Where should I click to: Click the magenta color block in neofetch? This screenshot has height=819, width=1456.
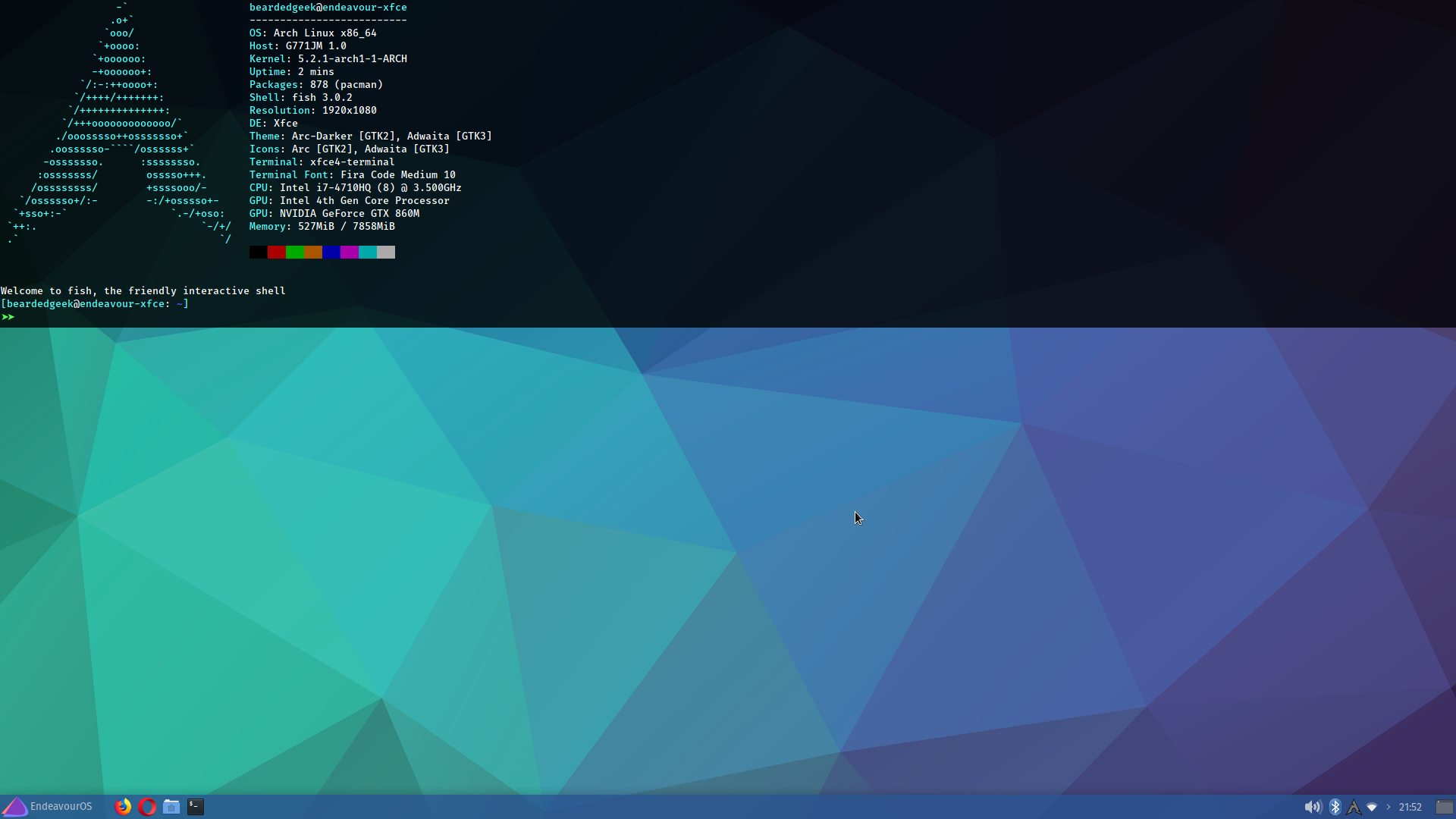click(350, 252)
